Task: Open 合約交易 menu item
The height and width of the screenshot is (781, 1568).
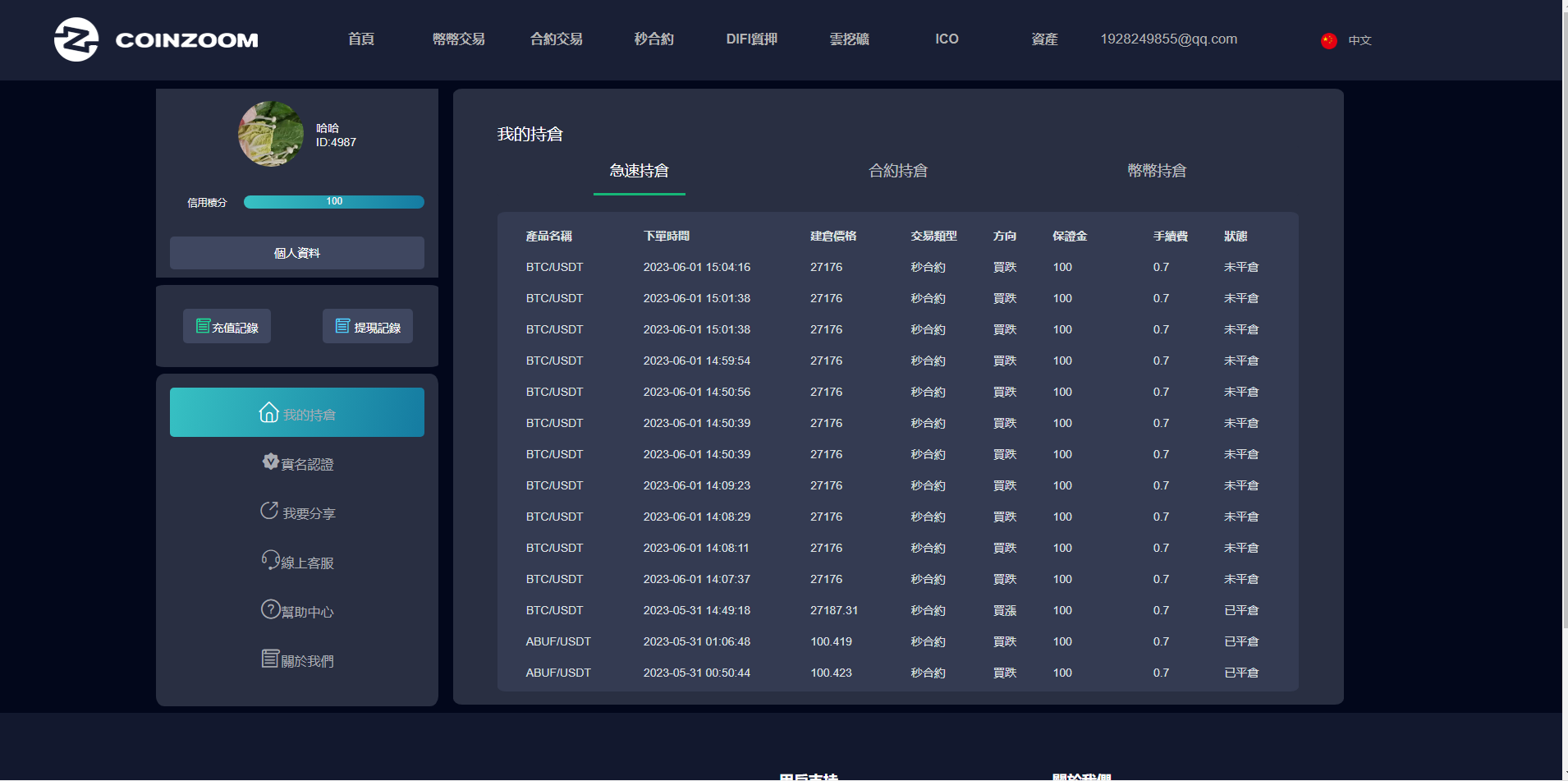Action: click(557, 39)
